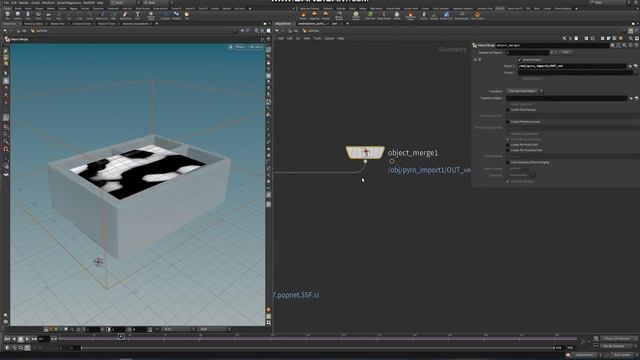Image resolution: width=640 pixels, height=360 pixels.
Task: Open the parameter panel gear menu
Action: coord(612,45)
